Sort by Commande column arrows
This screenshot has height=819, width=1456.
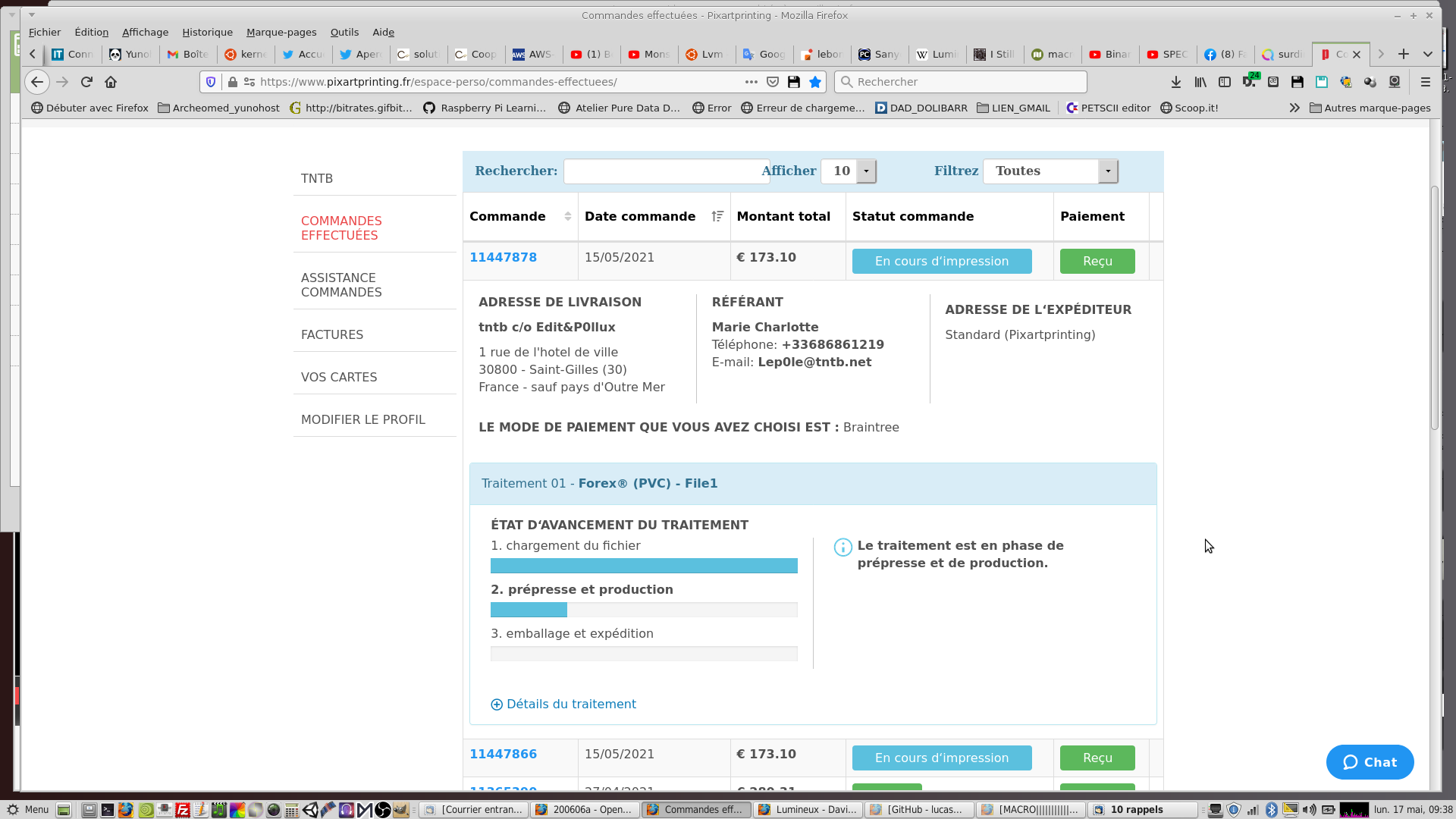click(x=567, y=217)
